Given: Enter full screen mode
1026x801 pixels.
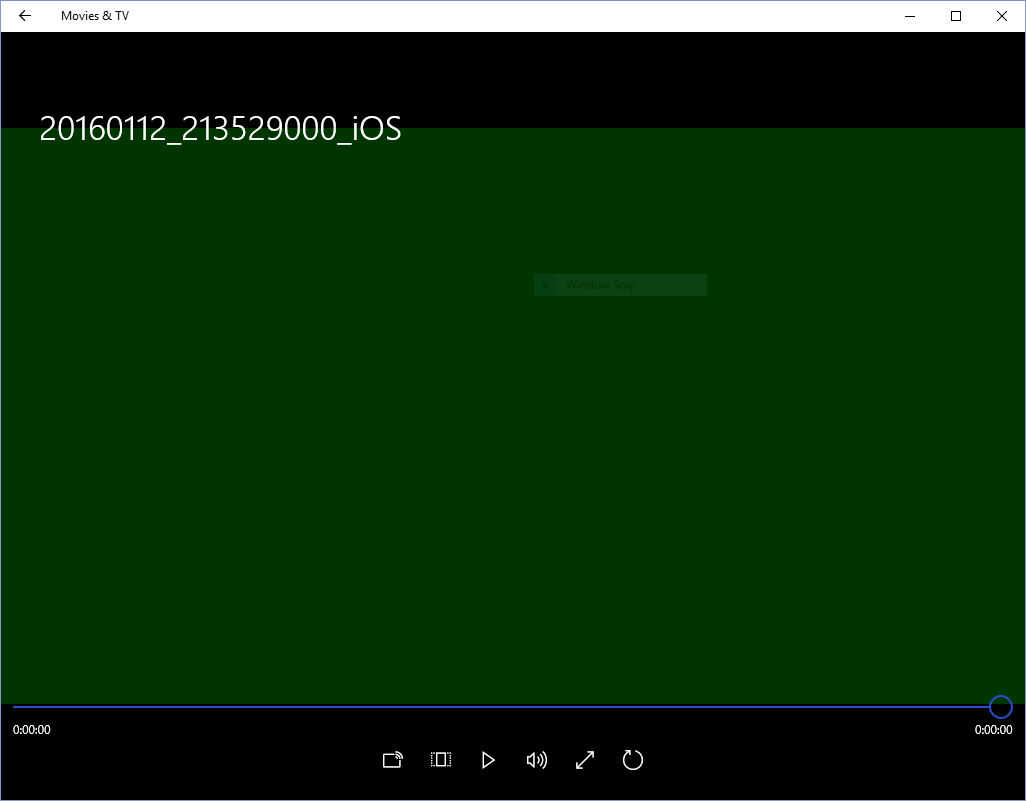Looking at the screenshot, I should pos(585,760).
